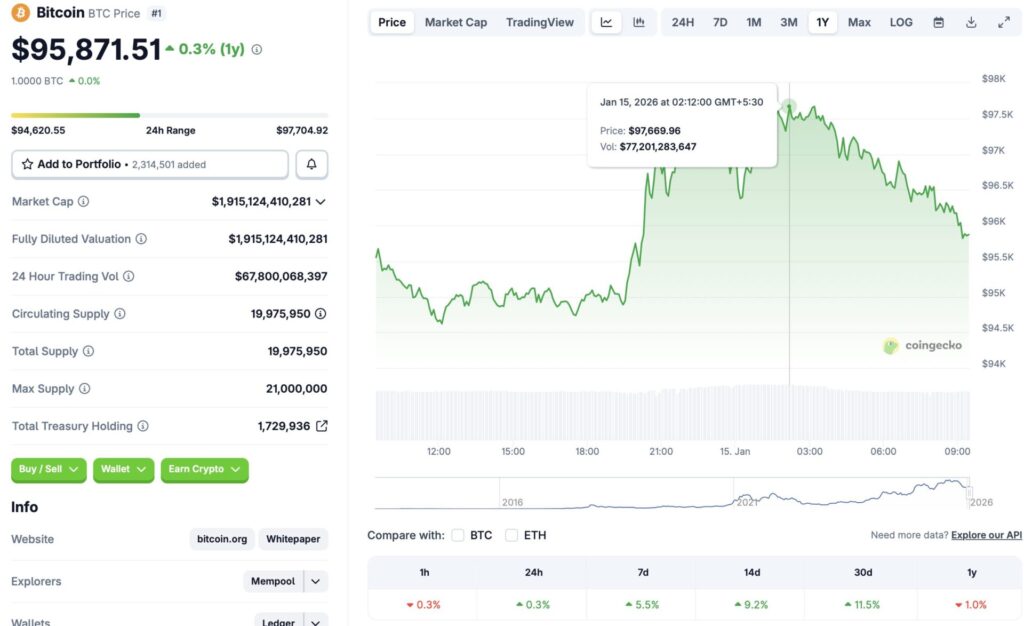Open the Explorers dropdown next to Mempool
1024x626 pixels.
pos(313,581)
